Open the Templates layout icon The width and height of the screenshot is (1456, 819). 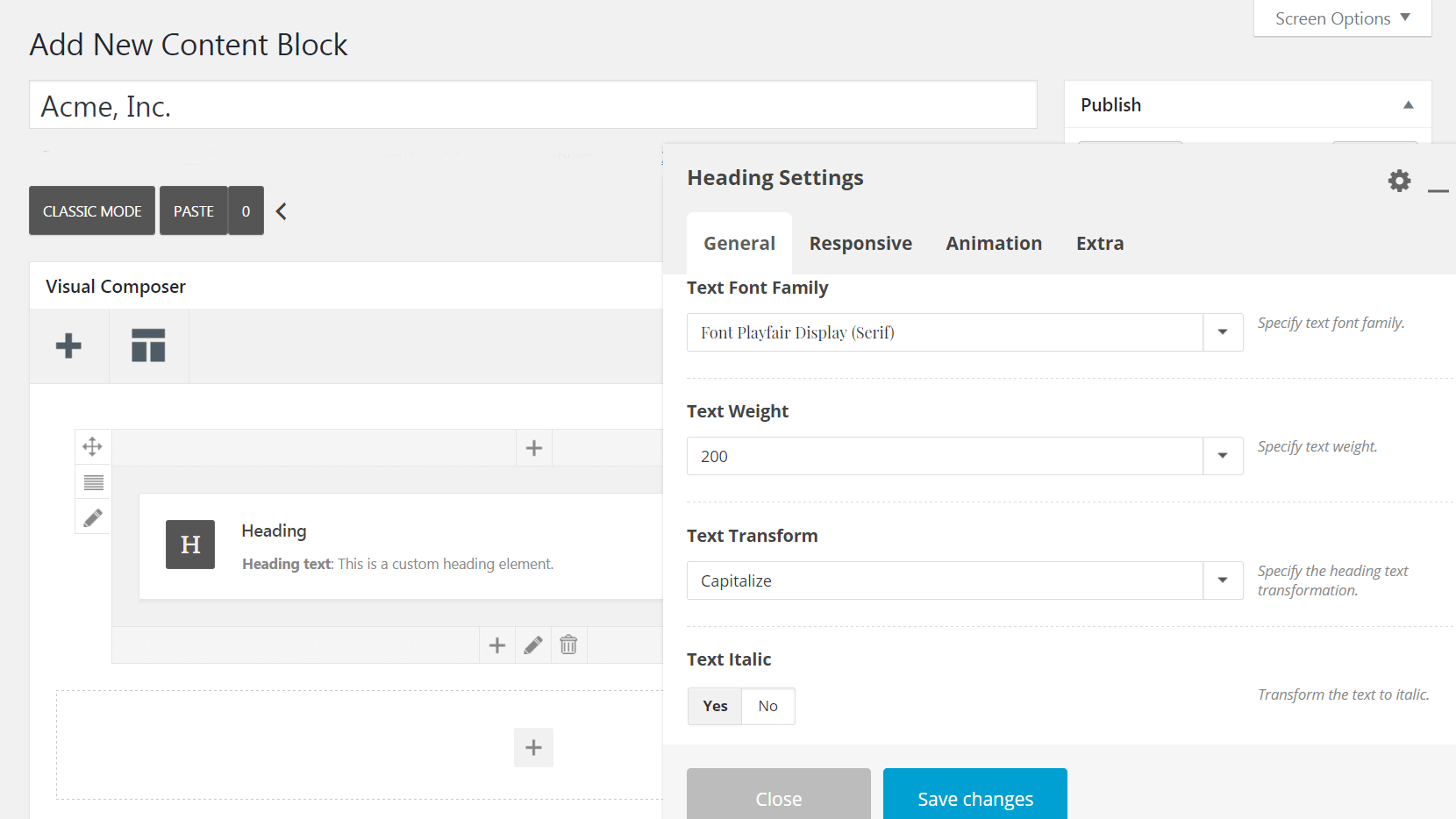[148, 345]
